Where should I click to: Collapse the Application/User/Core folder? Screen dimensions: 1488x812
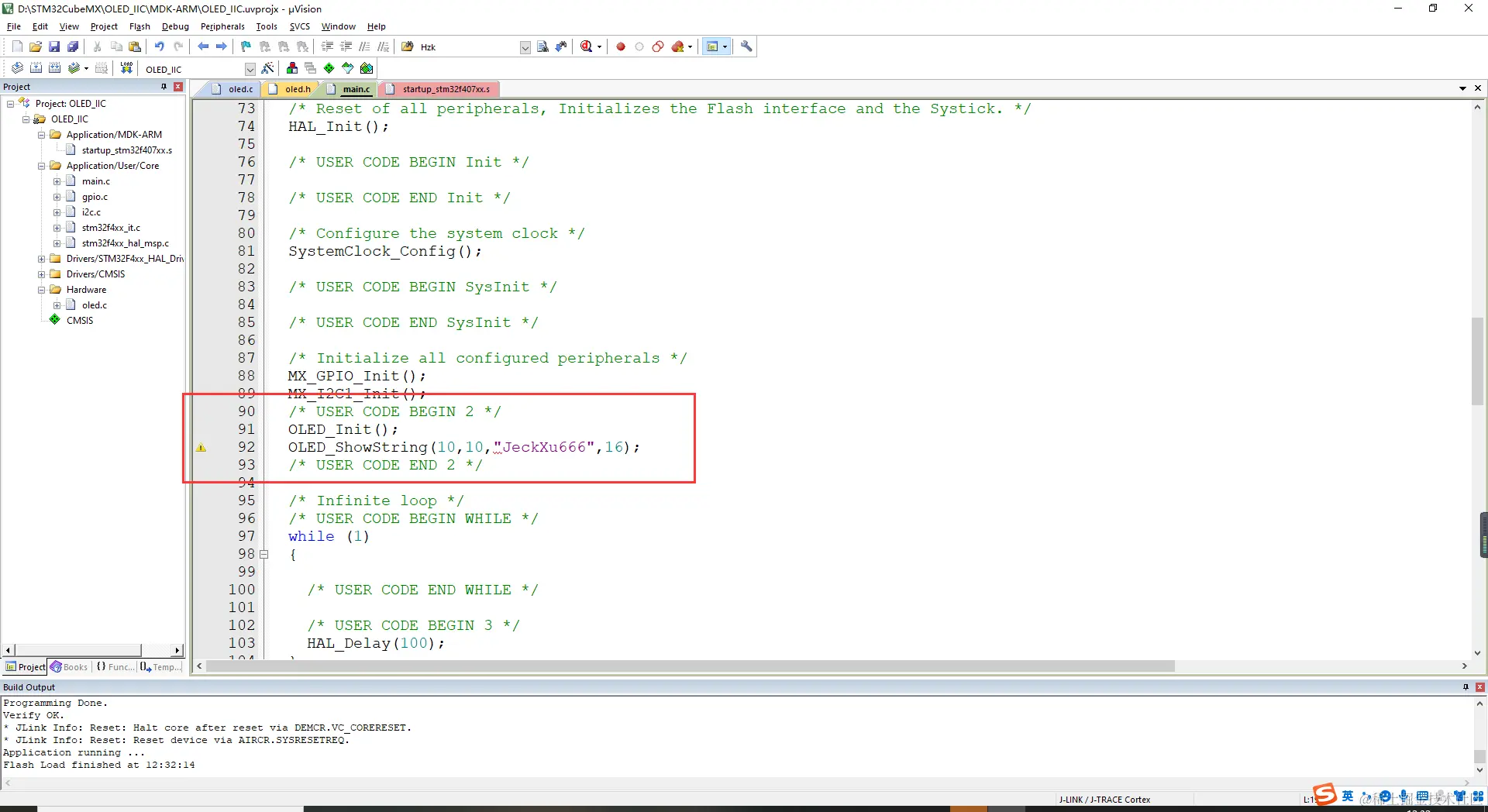42,166
